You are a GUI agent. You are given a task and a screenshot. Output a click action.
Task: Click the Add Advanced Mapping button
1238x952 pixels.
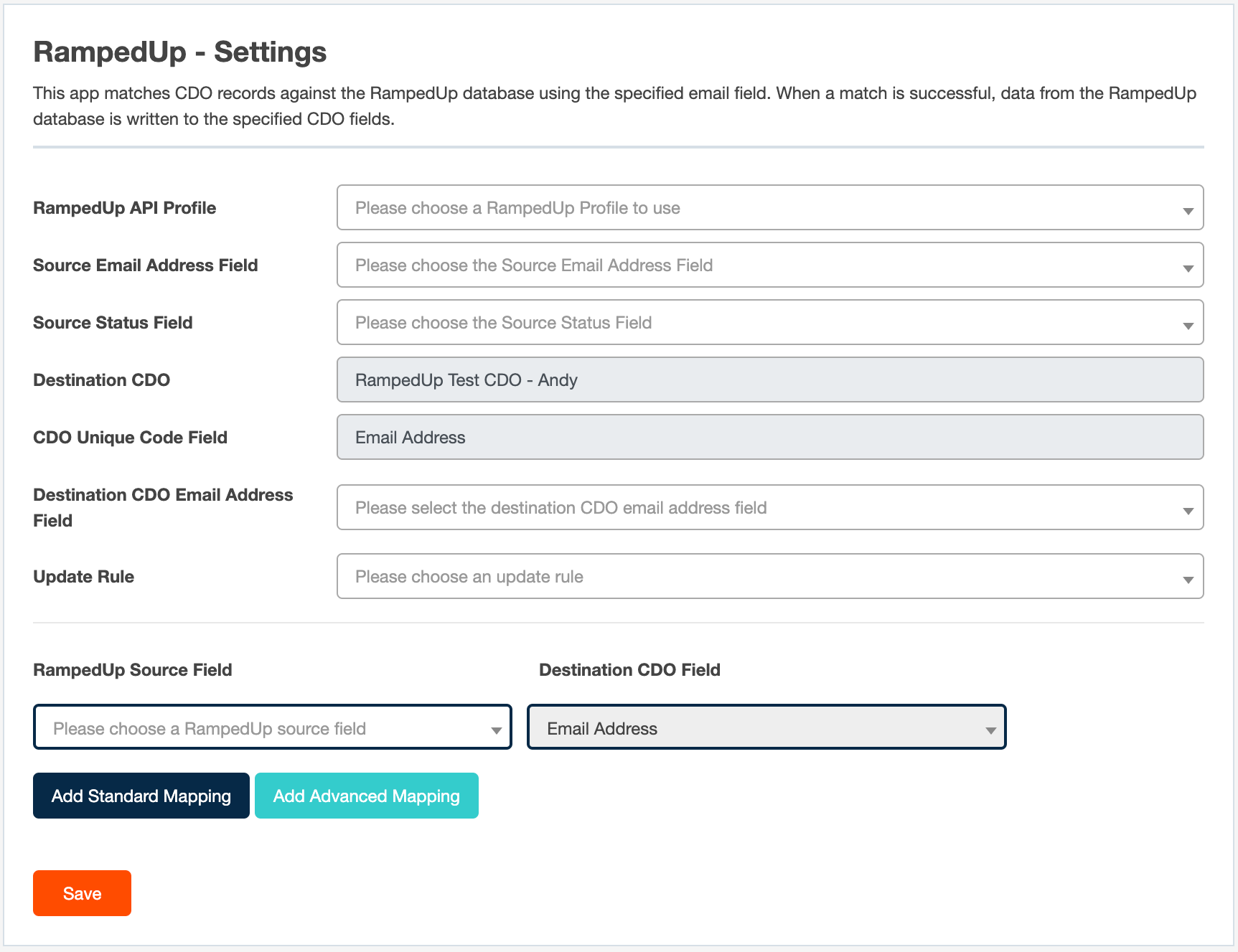tap(367, 796)
